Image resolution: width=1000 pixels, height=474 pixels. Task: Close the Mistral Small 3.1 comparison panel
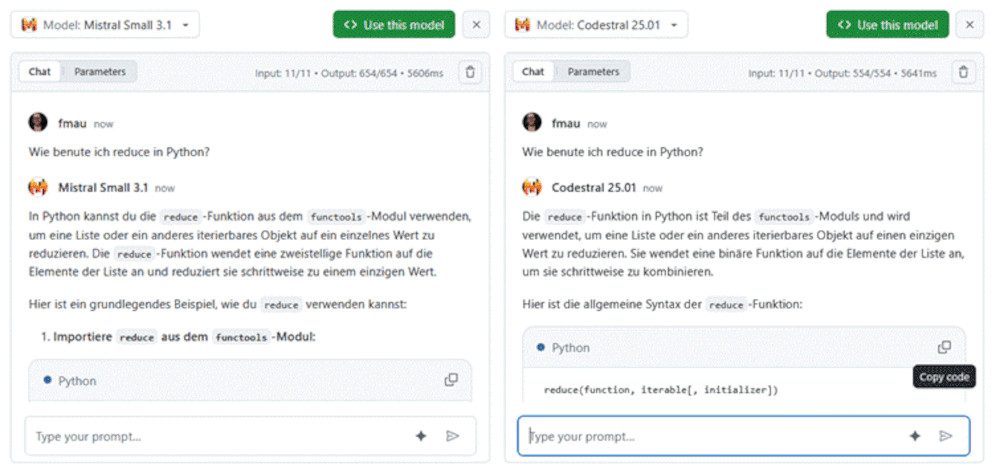[476, 25]
